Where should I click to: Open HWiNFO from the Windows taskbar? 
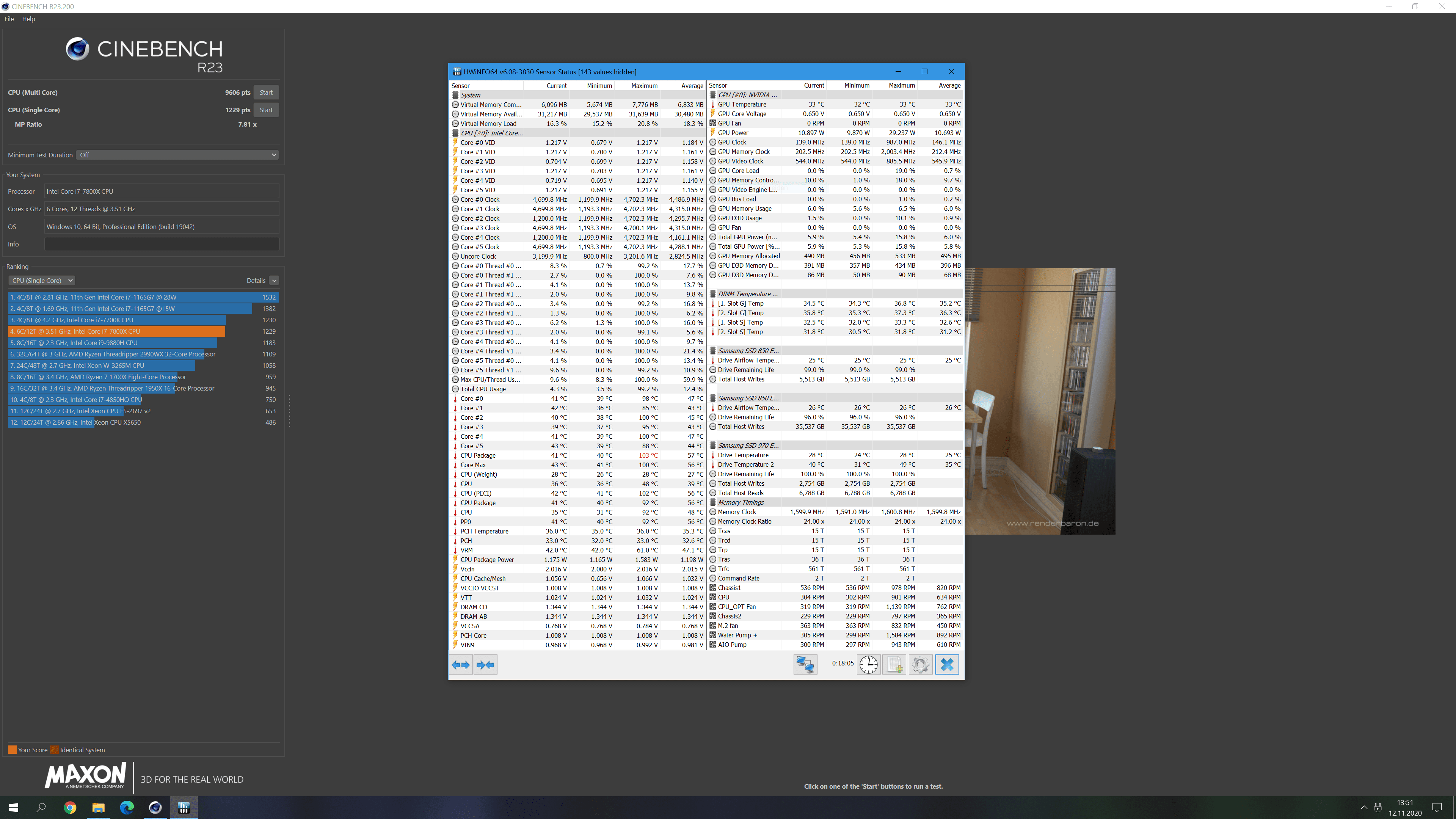click(184, 807)
